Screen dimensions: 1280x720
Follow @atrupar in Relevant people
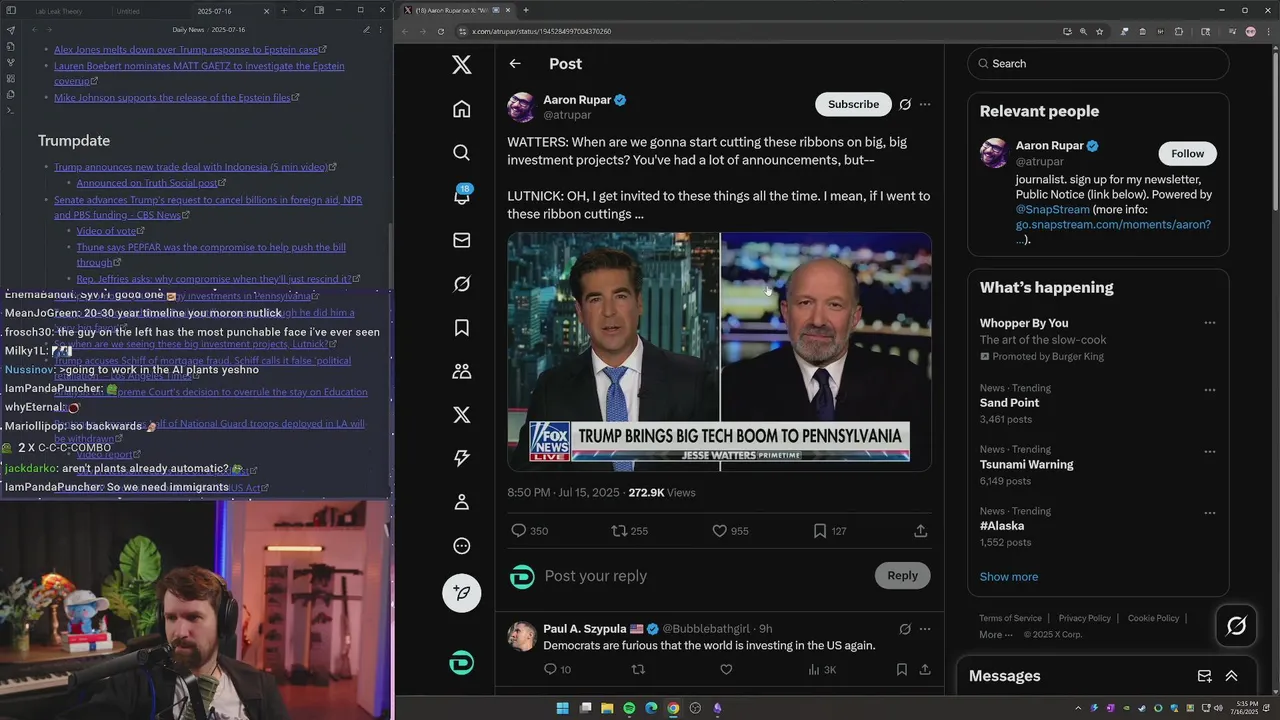(1187, 153)
